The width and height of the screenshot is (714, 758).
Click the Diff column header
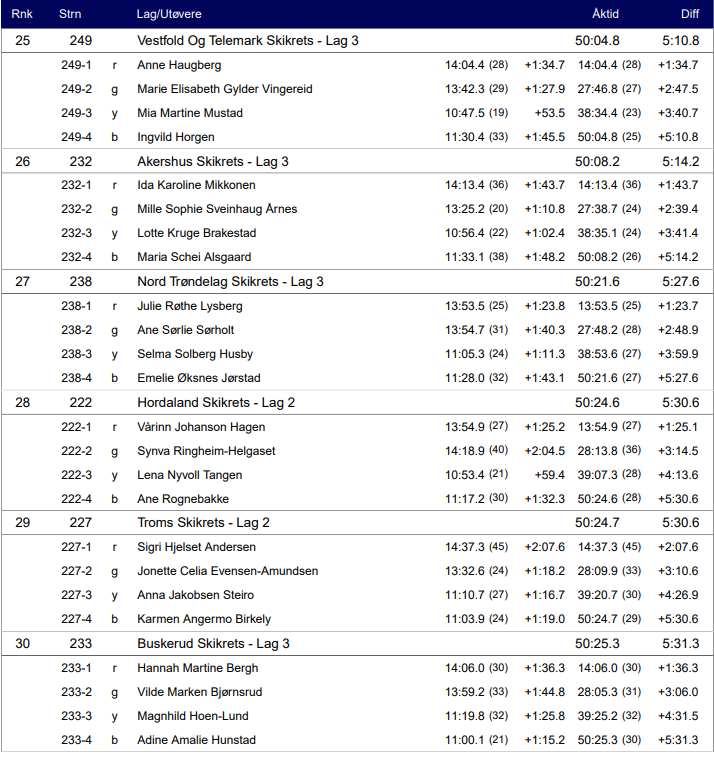click(x=690, y=14)
